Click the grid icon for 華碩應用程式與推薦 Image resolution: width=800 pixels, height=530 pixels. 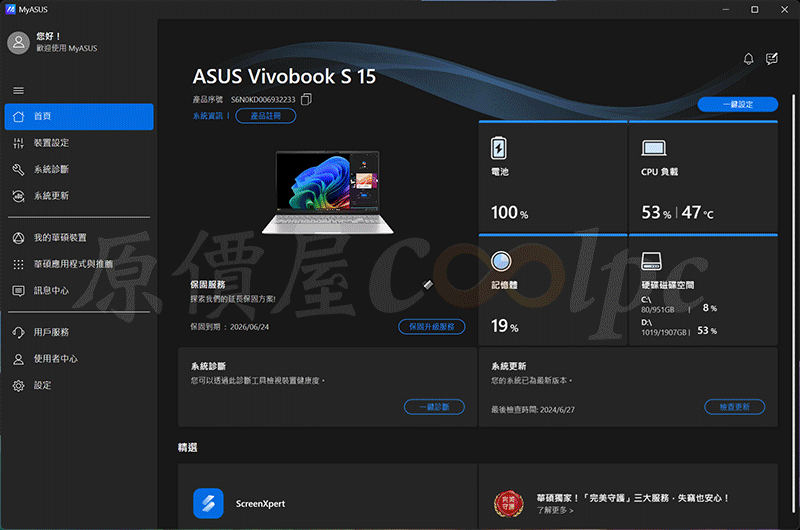[x=18, y=264]
